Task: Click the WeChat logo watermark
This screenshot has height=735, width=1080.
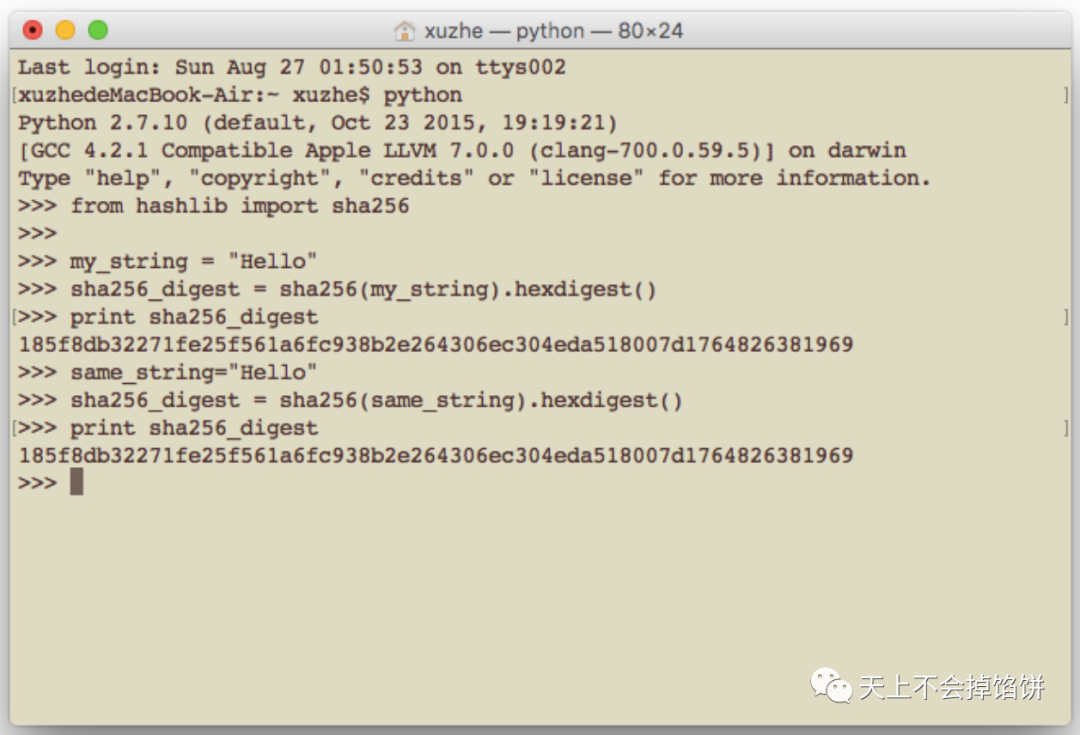Action: [x=831, y=685]
